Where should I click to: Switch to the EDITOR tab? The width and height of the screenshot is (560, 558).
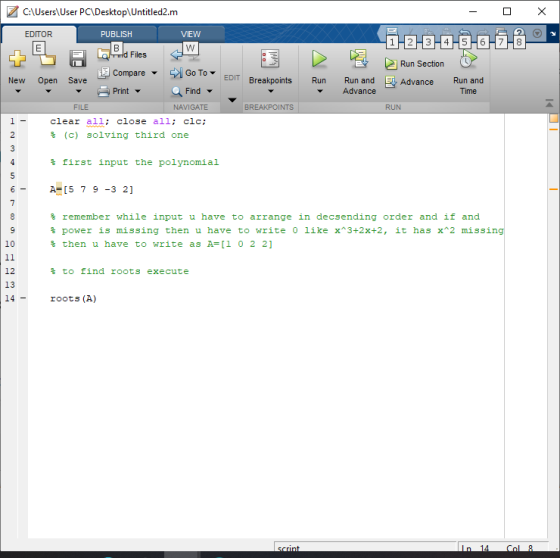pos(39,34)
